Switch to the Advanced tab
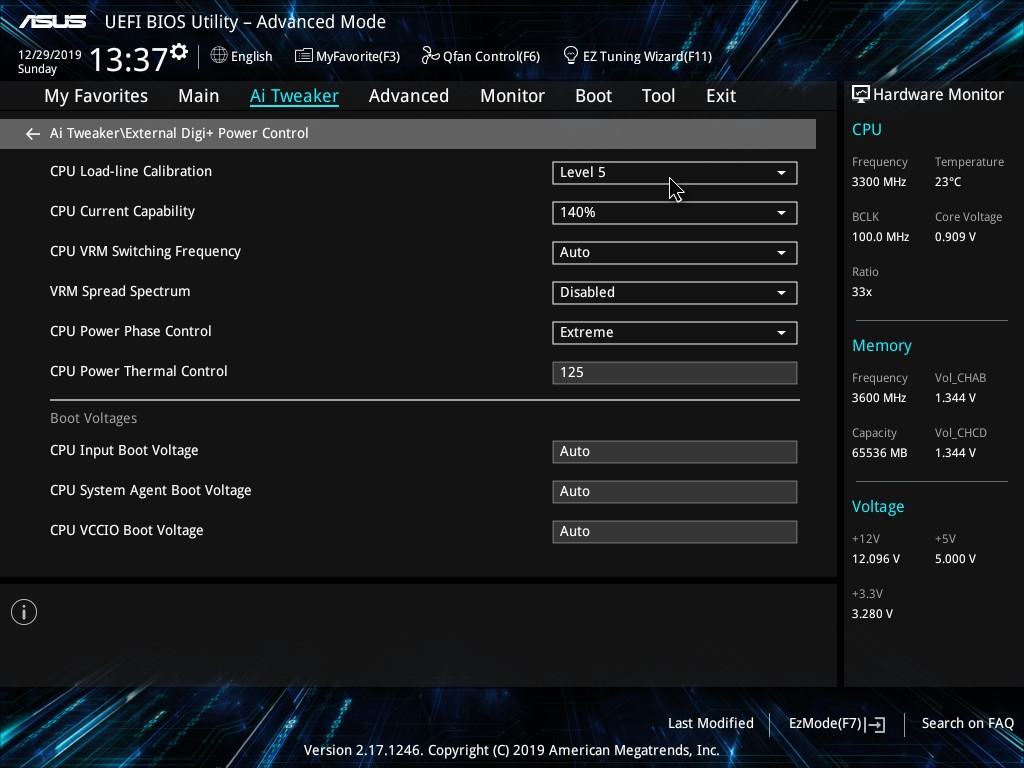Image resolution: width=1024 pixels, height=768 pixels. 409,96
